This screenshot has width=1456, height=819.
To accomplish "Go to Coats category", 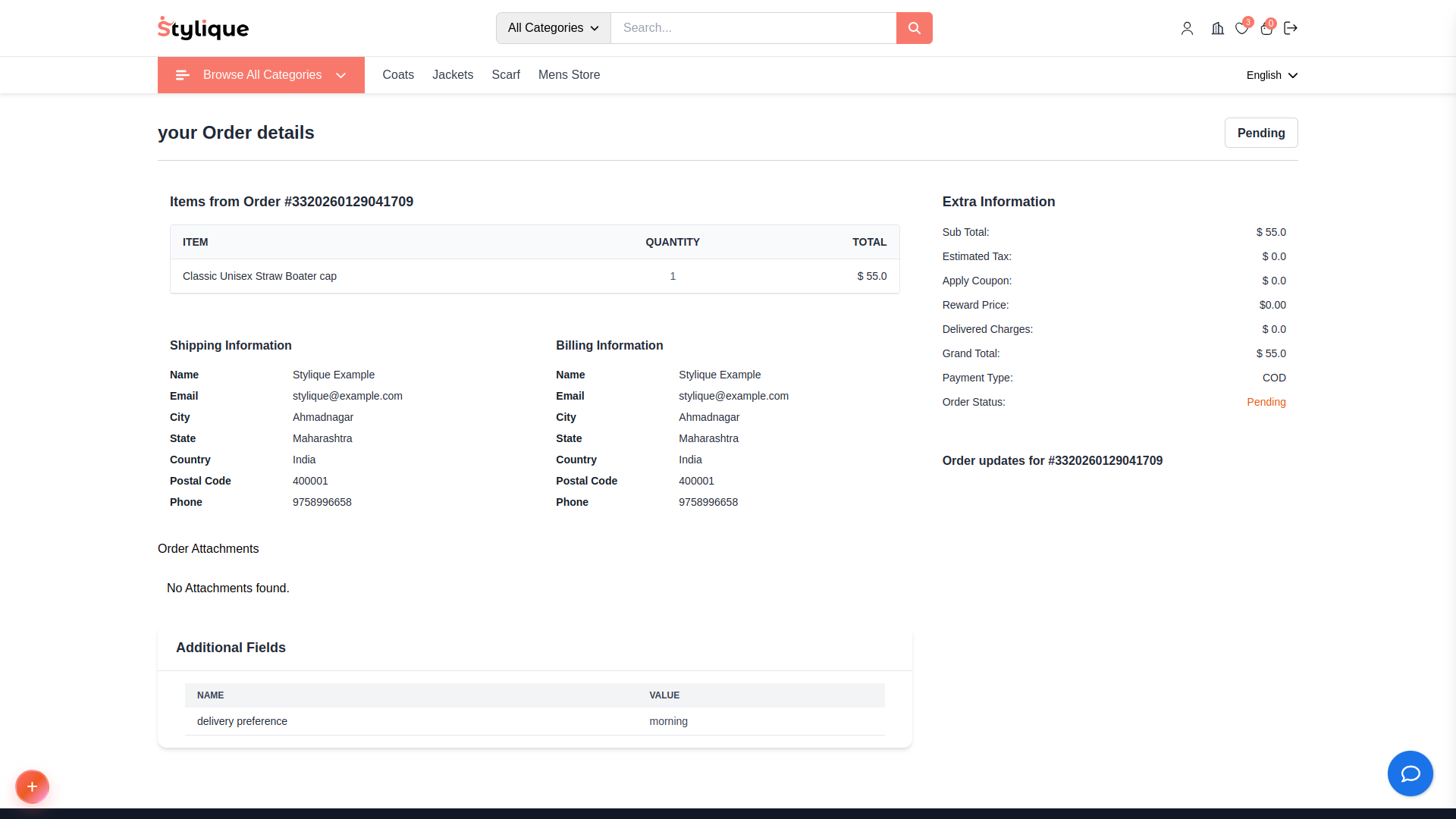I will [398, 75].
